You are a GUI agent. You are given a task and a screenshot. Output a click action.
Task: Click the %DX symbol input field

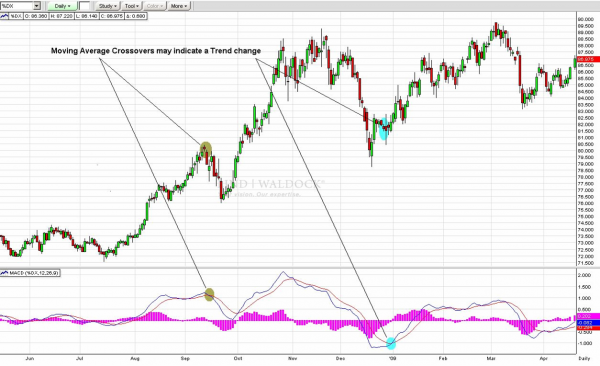[x=17, y=6]
